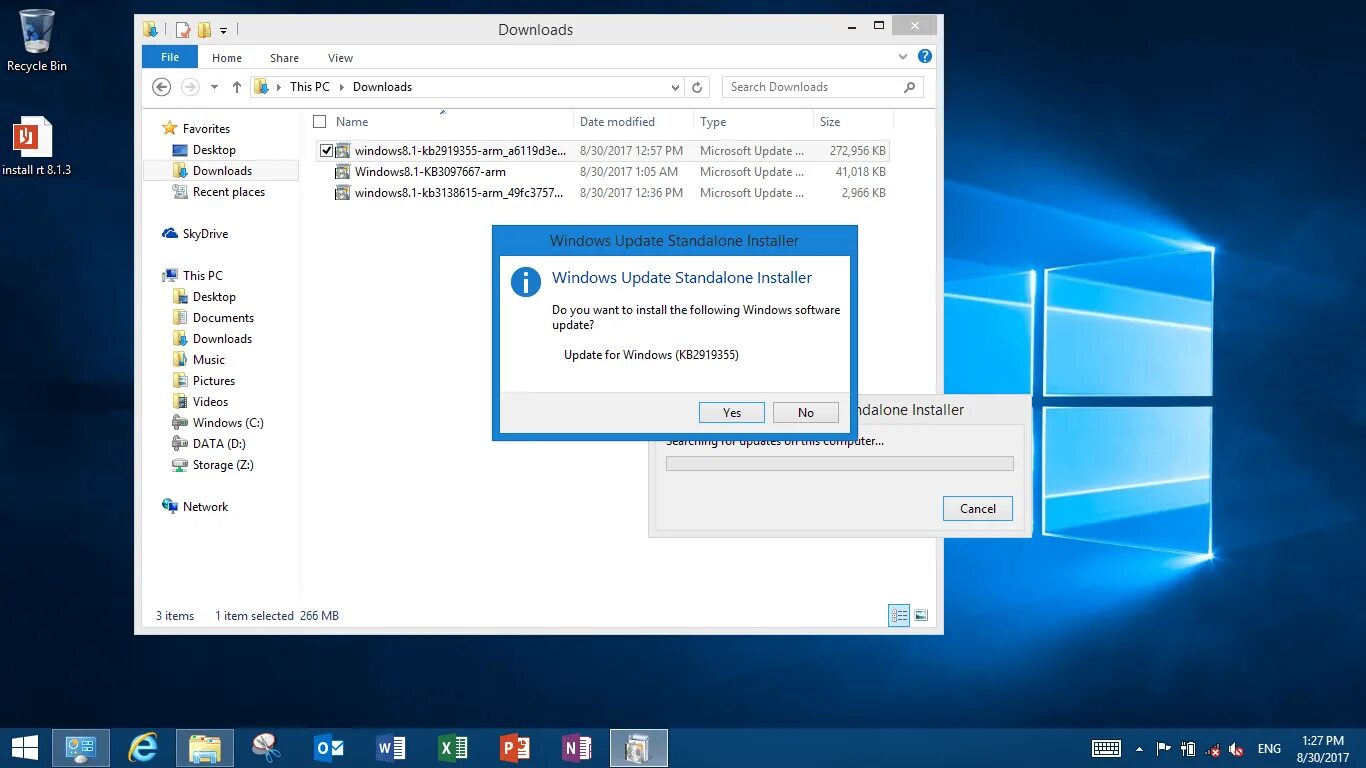Expand the This PC breadcrumb arrow
1366x768 pixels.
[341, 87]
